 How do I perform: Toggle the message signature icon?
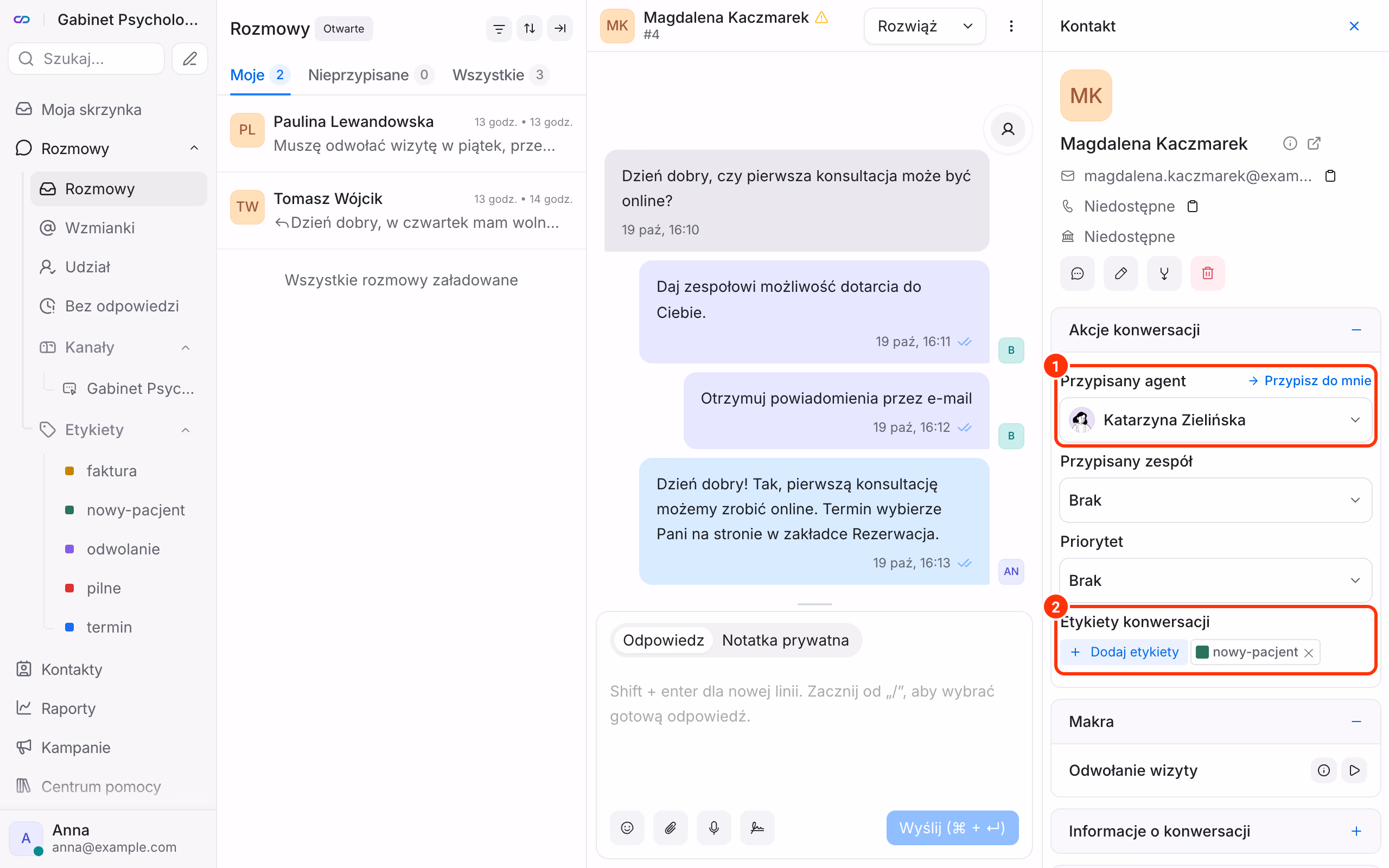757,827
